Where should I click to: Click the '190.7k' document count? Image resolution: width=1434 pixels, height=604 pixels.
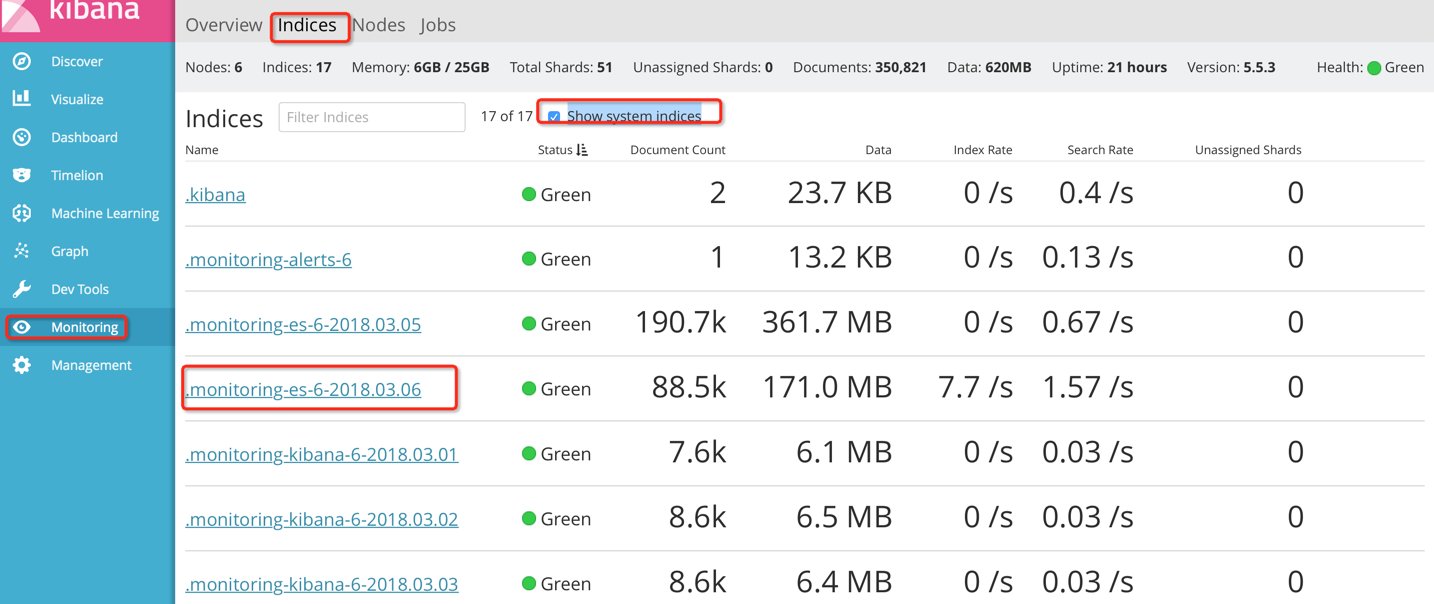681,322
